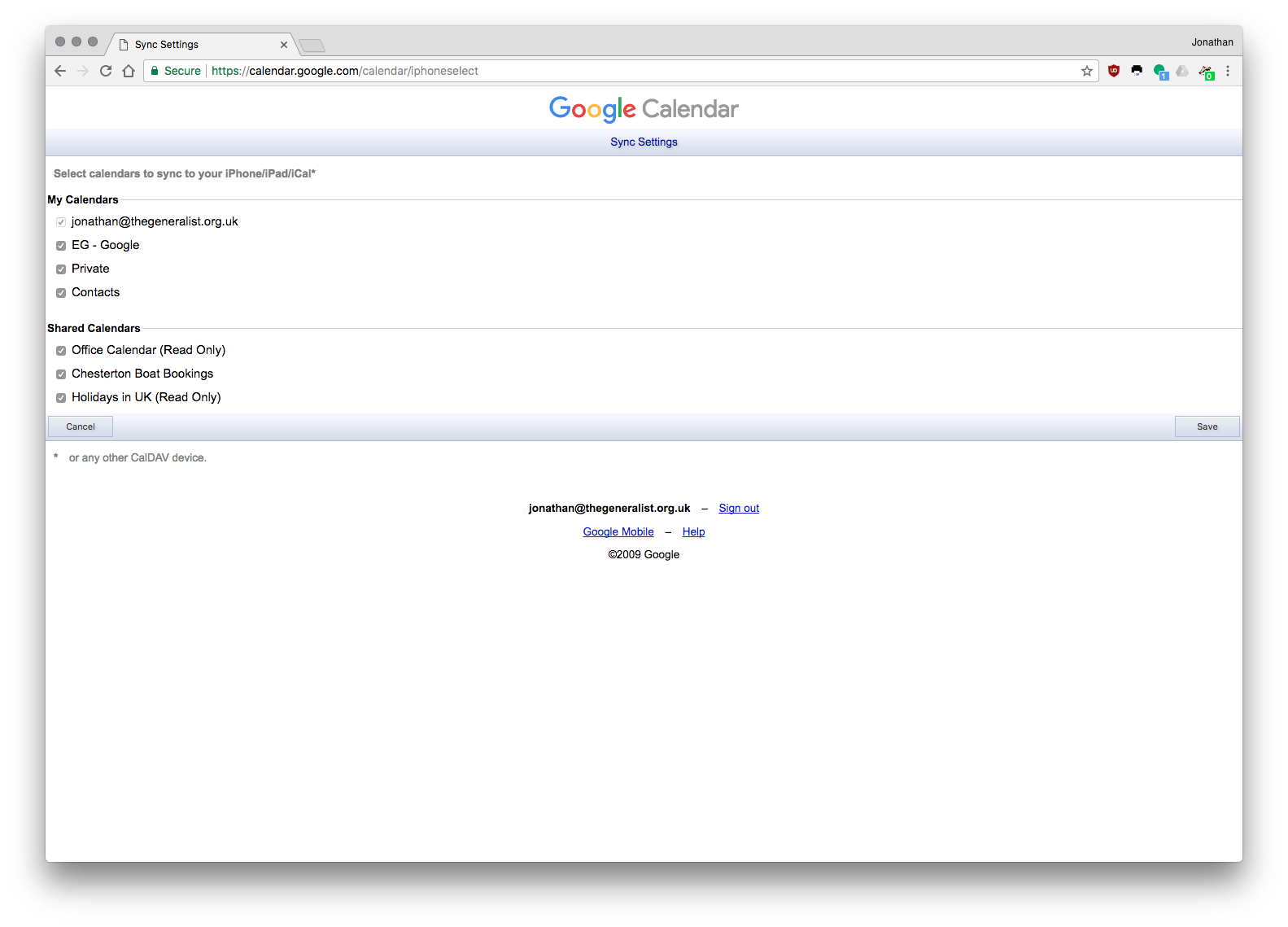Image resolution: width=1288 pixels, height=927 pixels.
Task: Click the ©2009 Google footer text
Action: pyautogui.click(x=644, y=554)
